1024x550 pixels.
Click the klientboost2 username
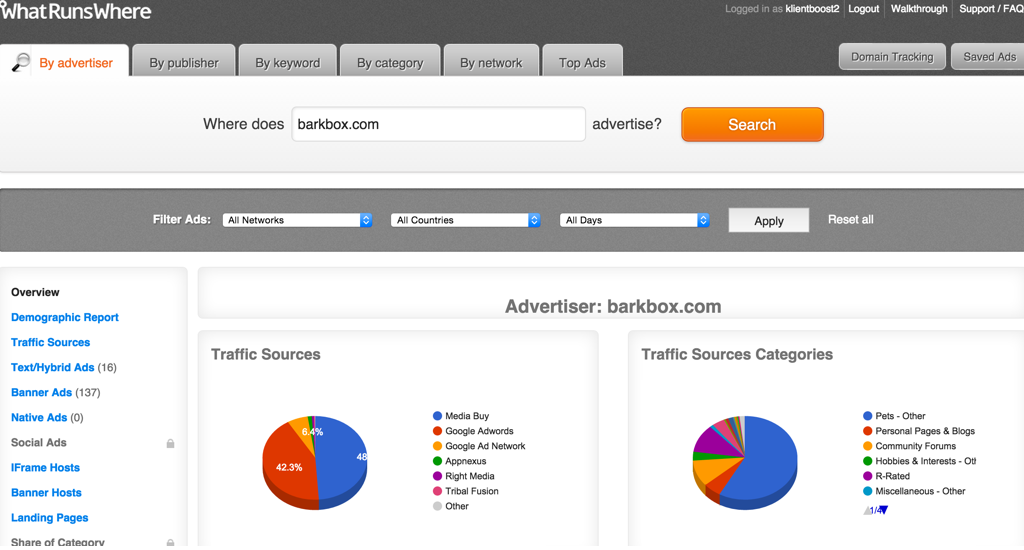812,8
